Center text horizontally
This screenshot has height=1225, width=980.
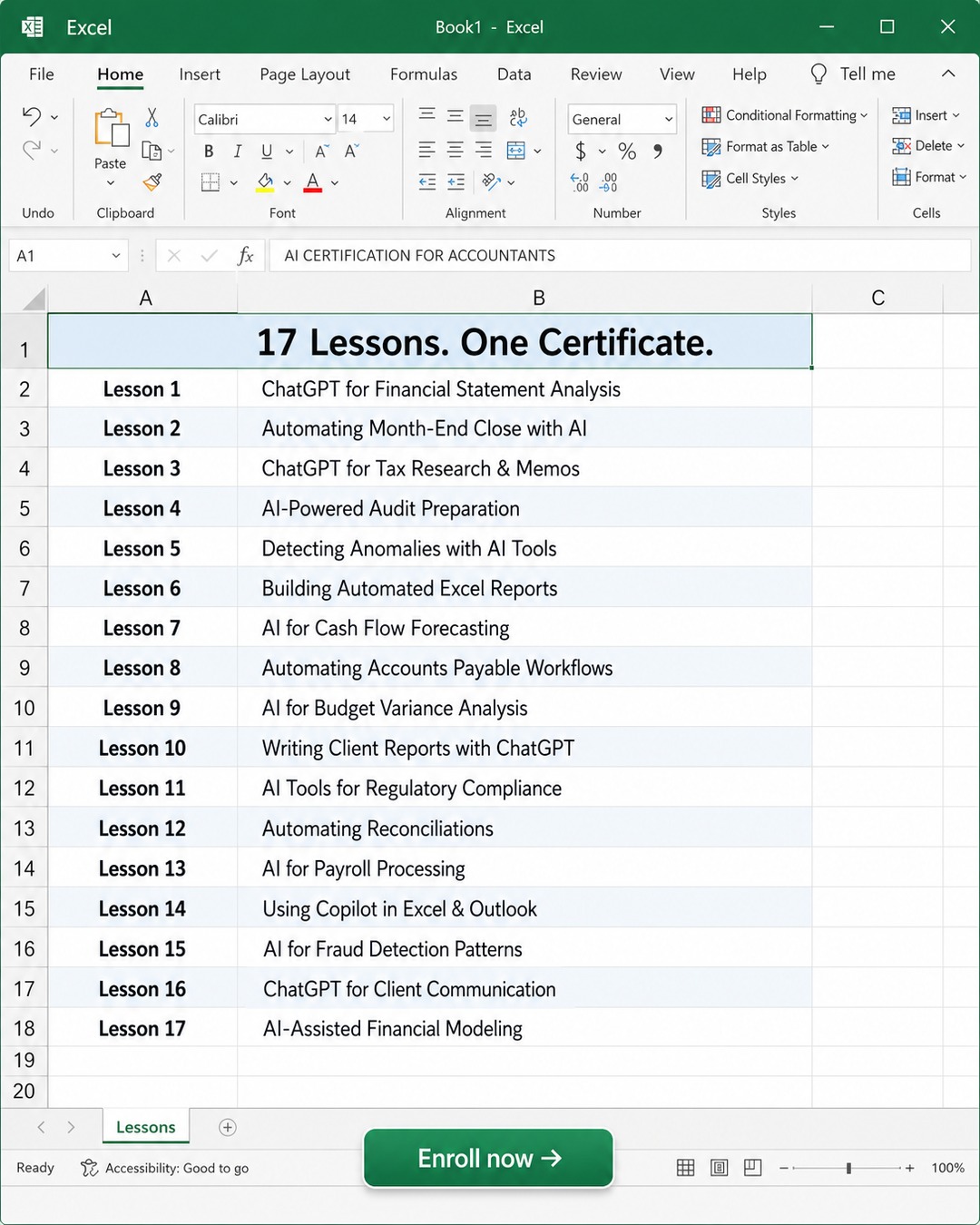[x=456, y=150]
